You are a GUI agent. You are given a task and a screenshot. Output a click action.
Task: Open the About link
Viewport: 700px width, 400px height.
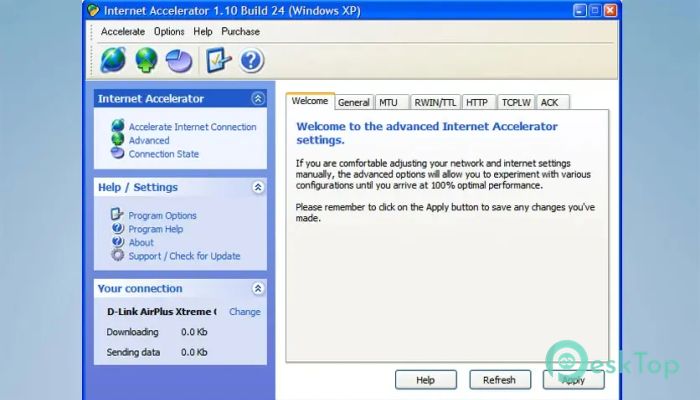141,242
